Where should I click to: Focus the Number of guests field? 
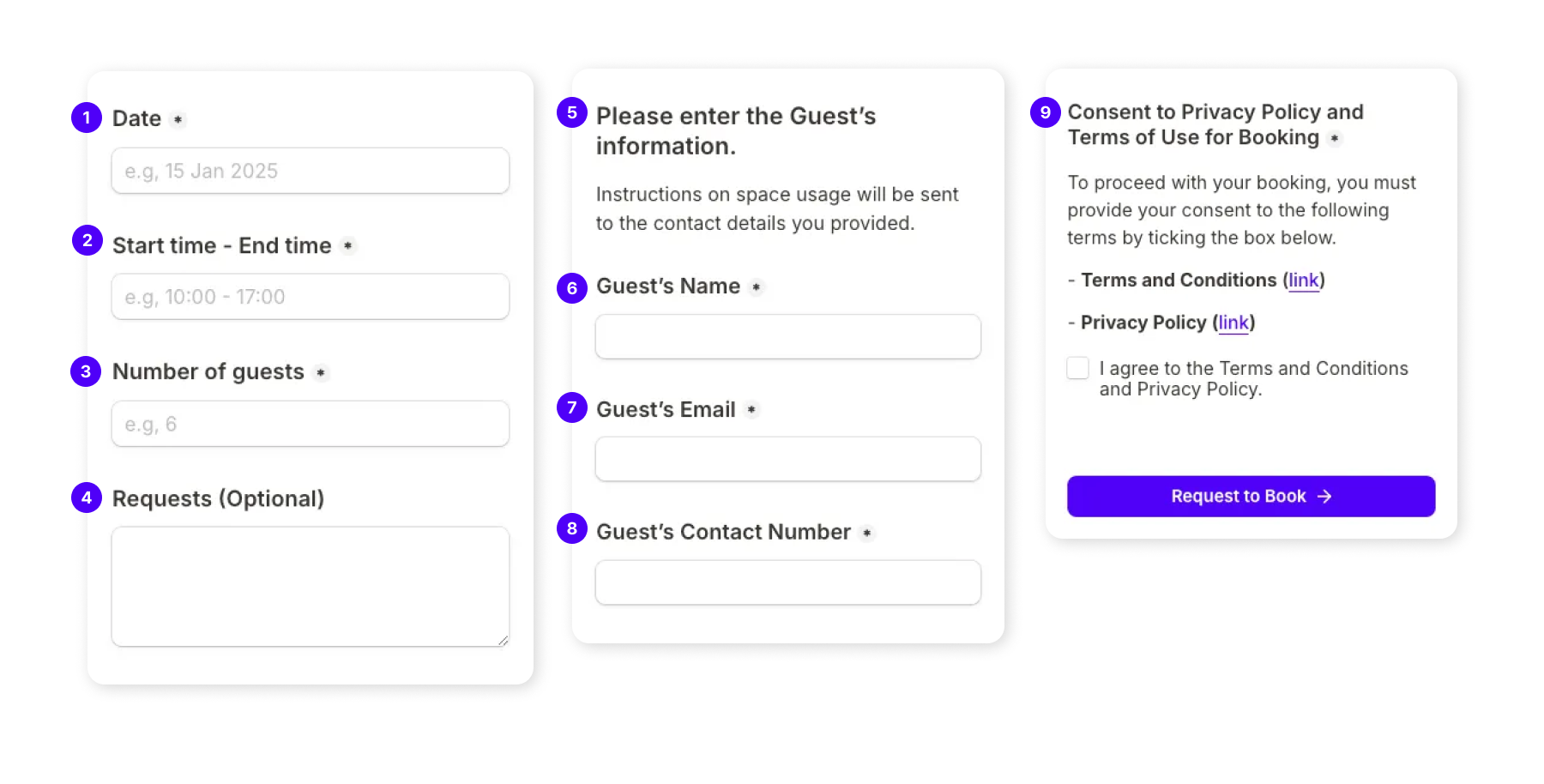point(311,424)
